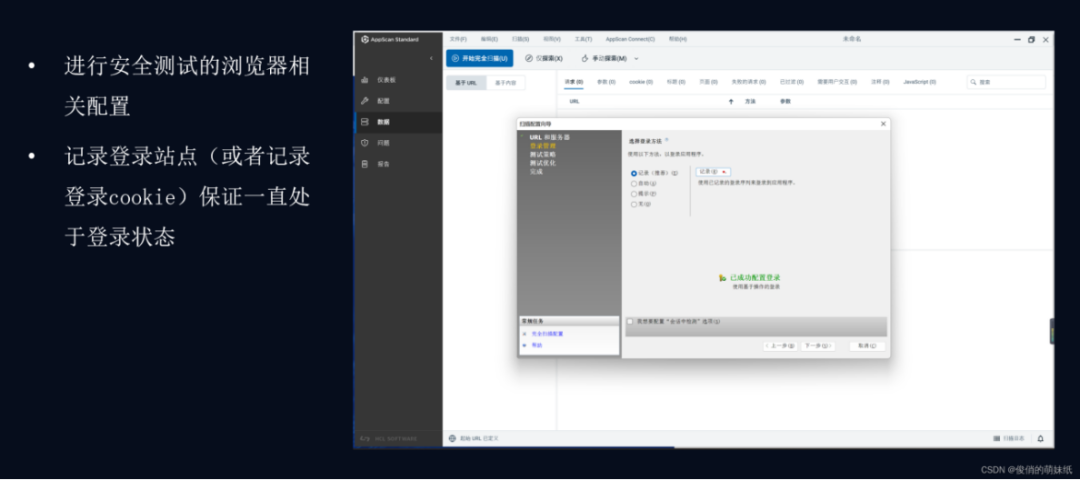Open the 问题 issues shield sidebar item
Image resolution: width=1080 pixels, height=480 pixels.
tap(398, 143)
